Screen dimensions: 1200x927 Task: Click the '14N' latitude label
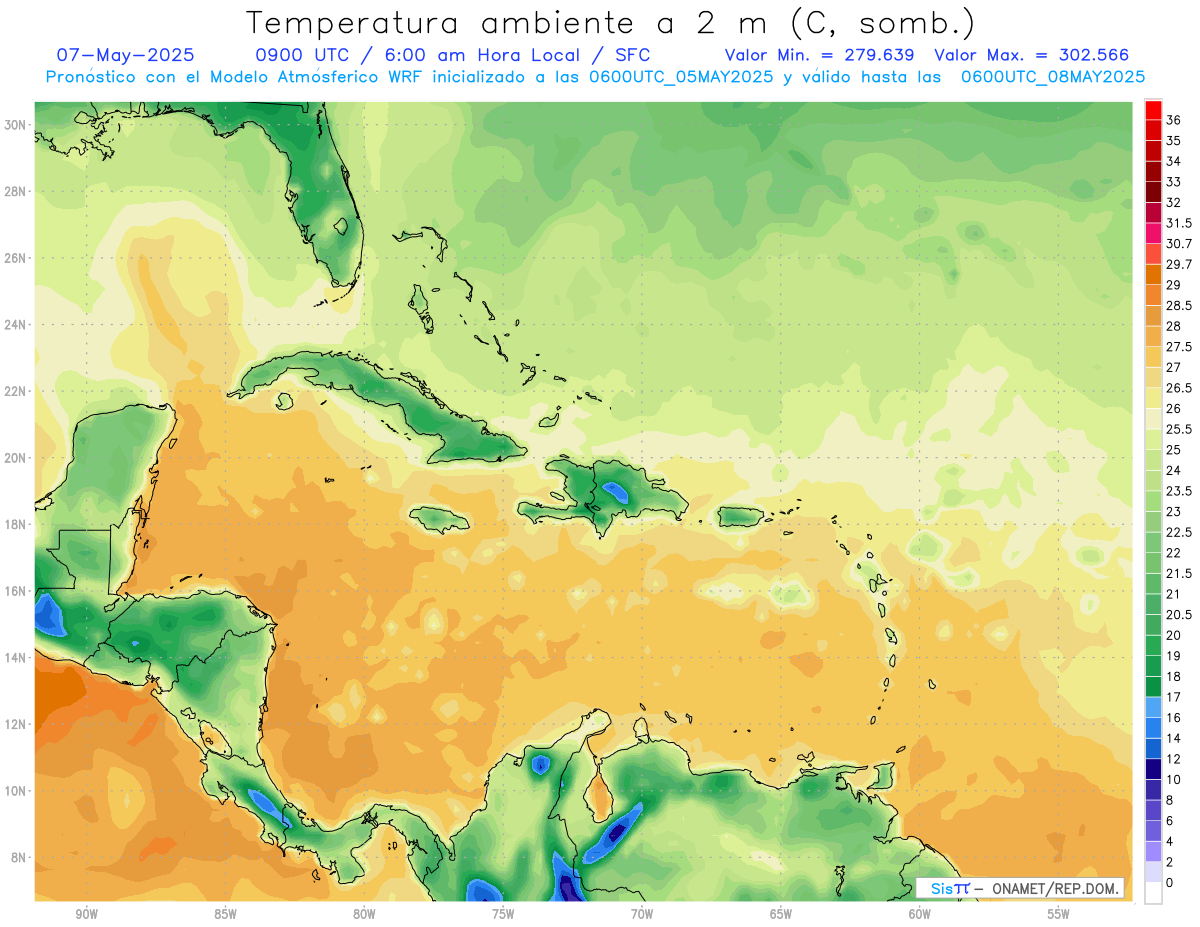(x=15, y=657)
